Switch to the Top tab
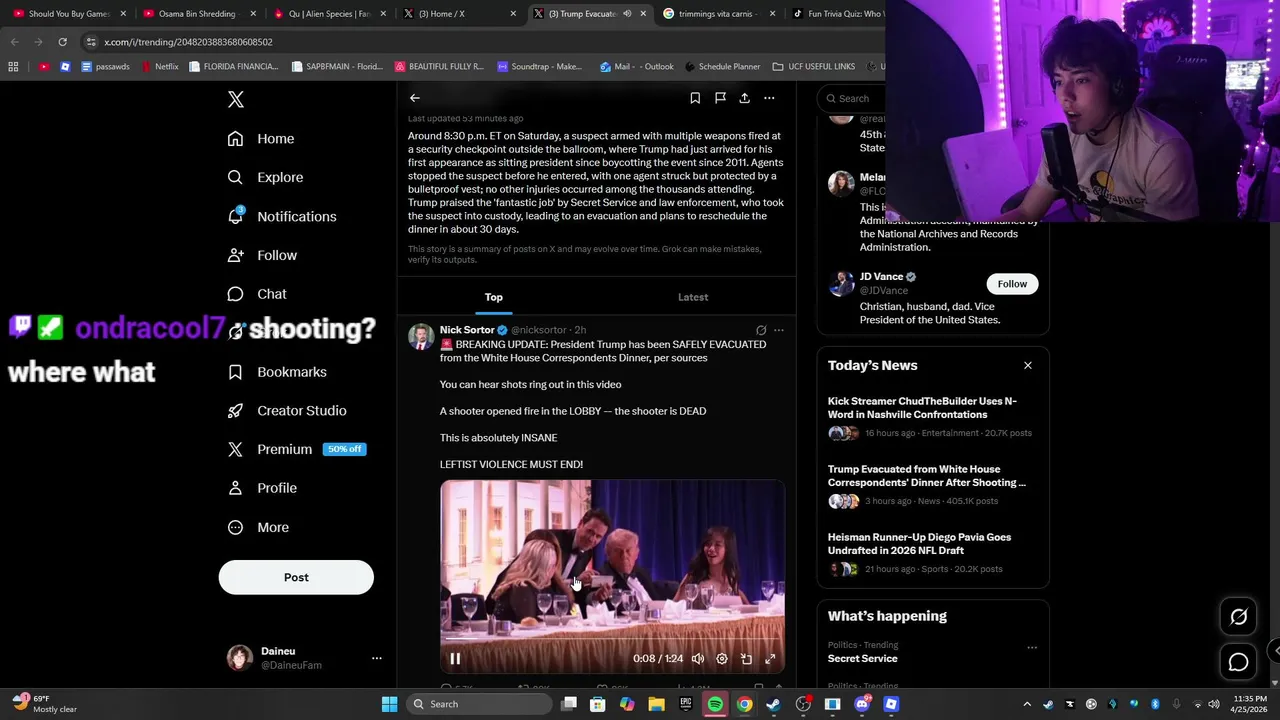Image resolution: width=1280 pixels, height=720 pixels. click(494, 297)
